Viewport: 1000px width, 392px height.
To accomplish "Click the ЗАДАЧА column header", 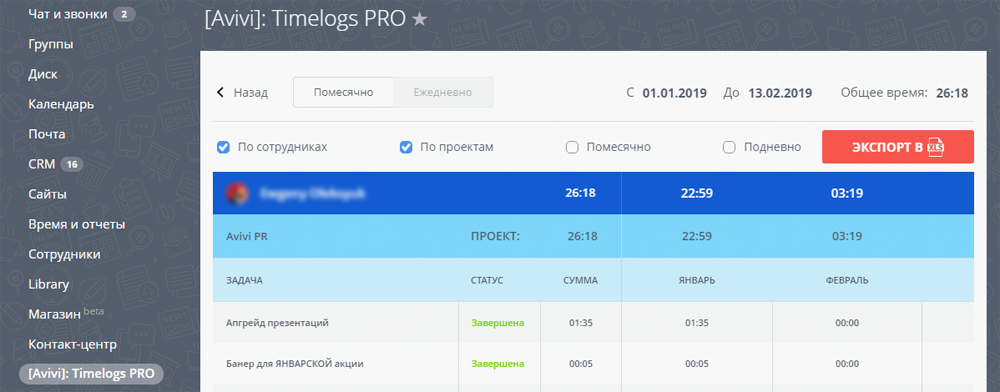I will (244, 280).
